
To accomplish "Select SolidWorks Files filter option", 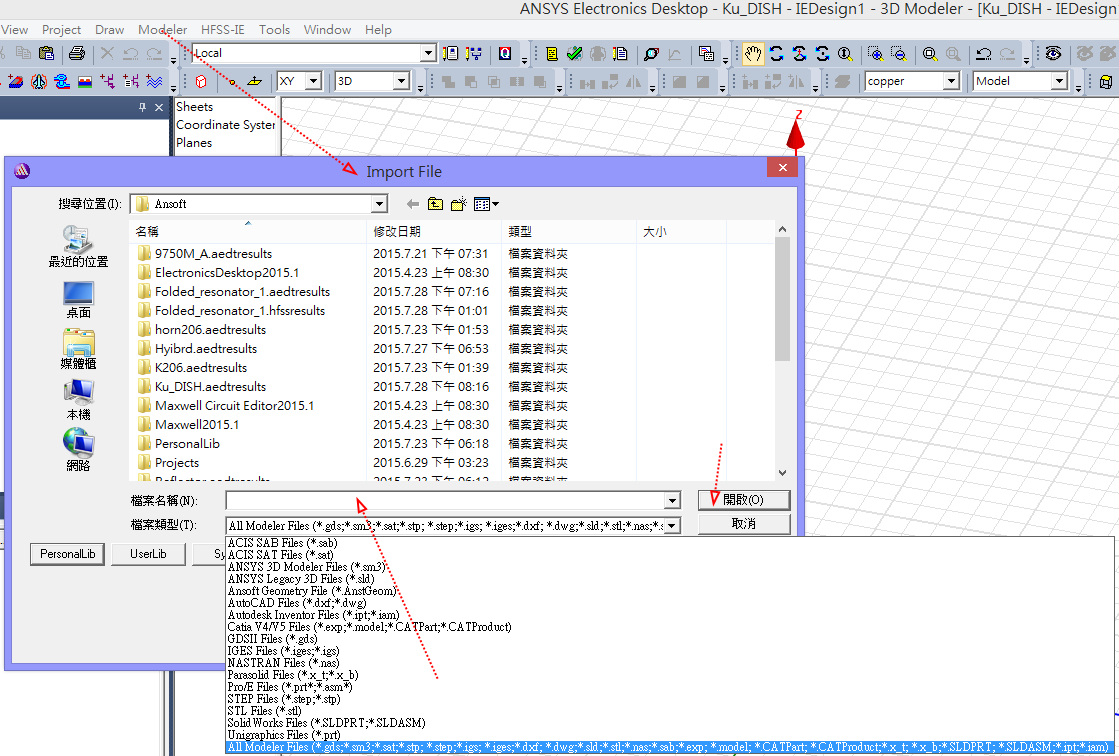I will 326,722.
